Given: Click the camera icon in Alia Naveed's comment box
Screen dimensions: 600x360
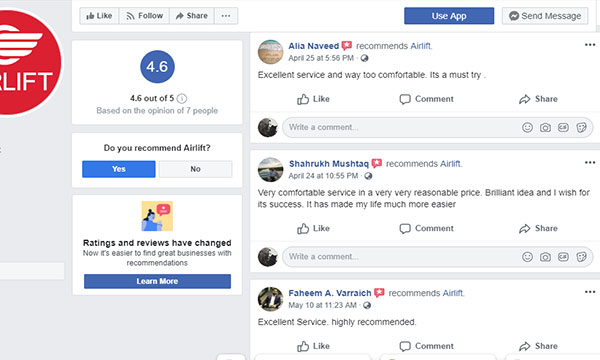Looking at the screenshot, I should pos(545,127).
